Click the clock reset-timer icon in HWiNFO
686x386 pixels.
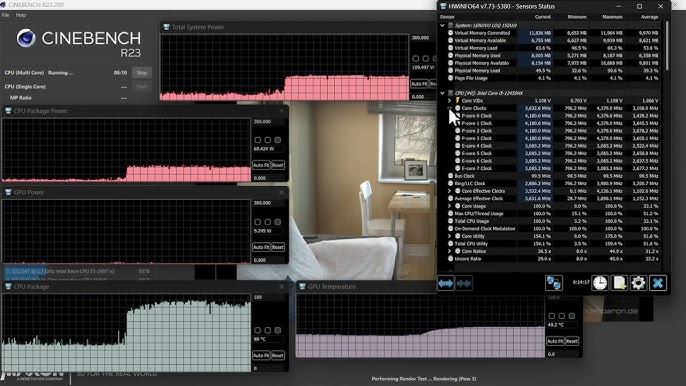pos(600,283)
